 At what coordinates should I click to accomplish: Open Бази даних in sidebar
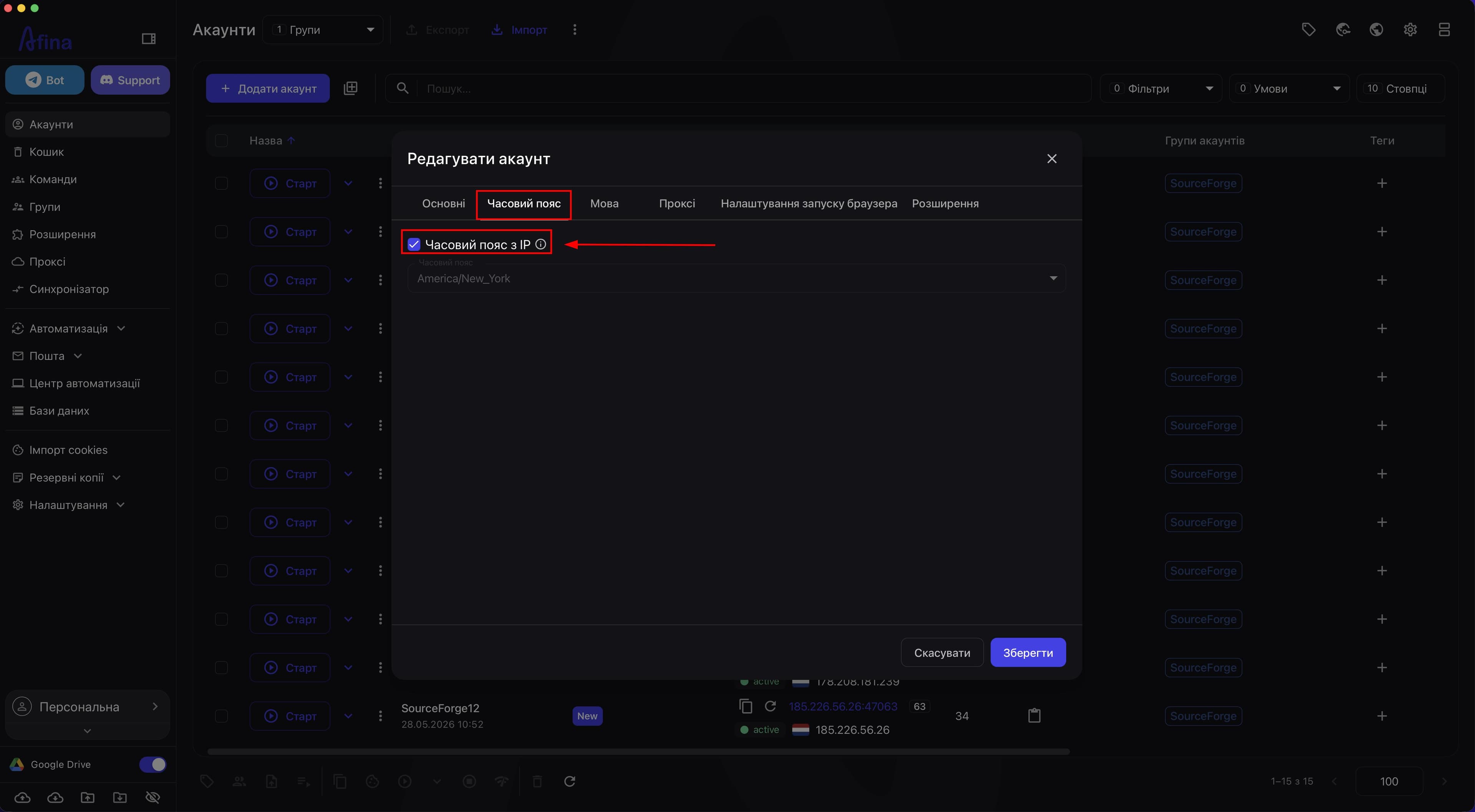[88, 411]
